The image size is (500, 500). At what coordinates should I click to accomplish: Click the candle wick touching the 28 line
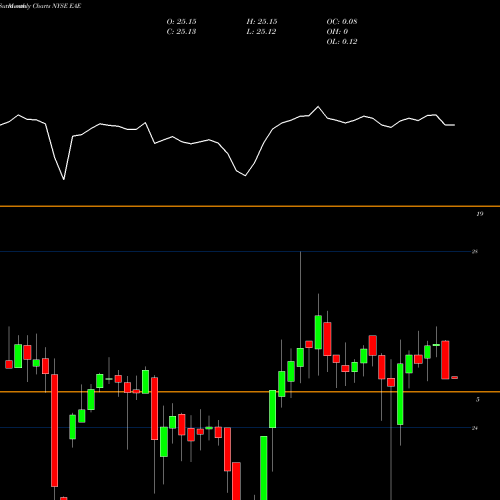300,300
